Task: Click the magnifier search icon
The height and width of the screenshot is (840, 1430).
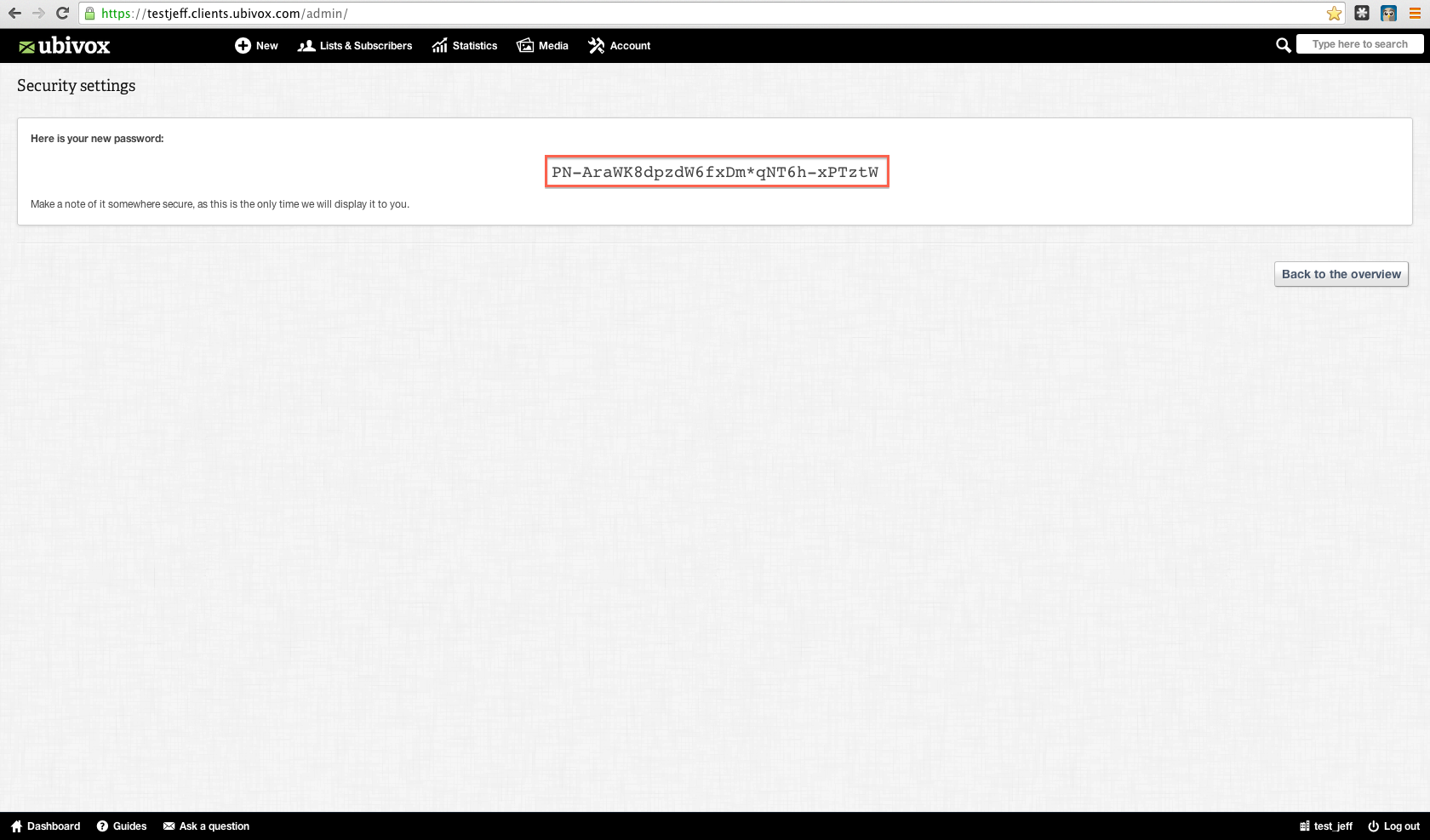Action: (1284, 45)
